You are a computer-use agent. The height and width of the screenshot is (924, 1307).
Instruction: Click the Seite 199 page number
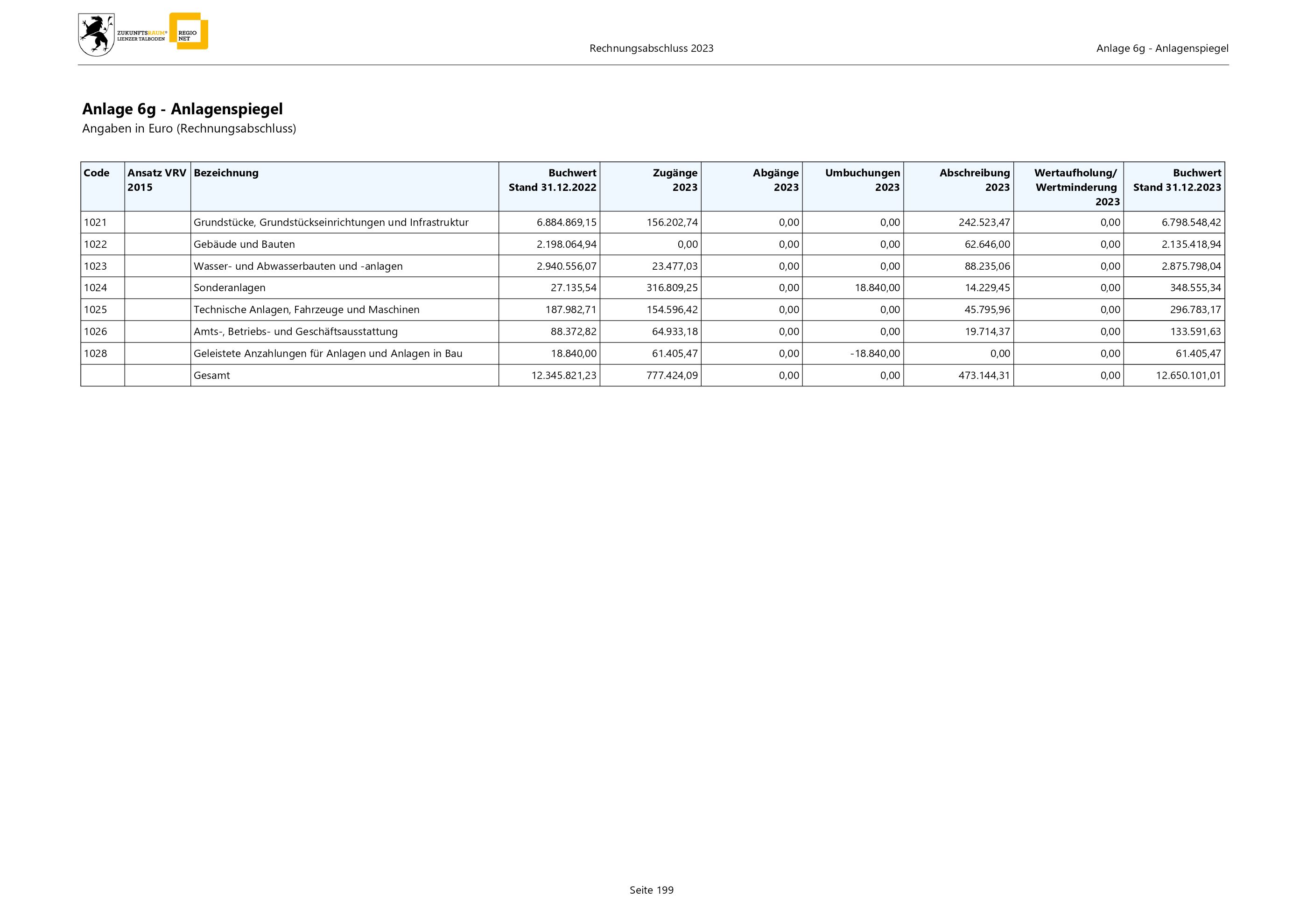pyautogui.click(x=651, y=890)
